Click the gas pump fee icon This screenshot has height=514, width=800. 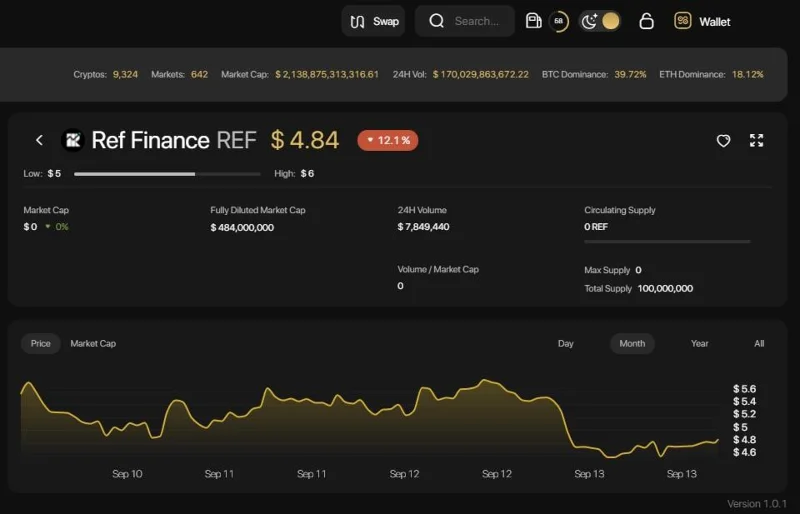click(x=533, y=21)
